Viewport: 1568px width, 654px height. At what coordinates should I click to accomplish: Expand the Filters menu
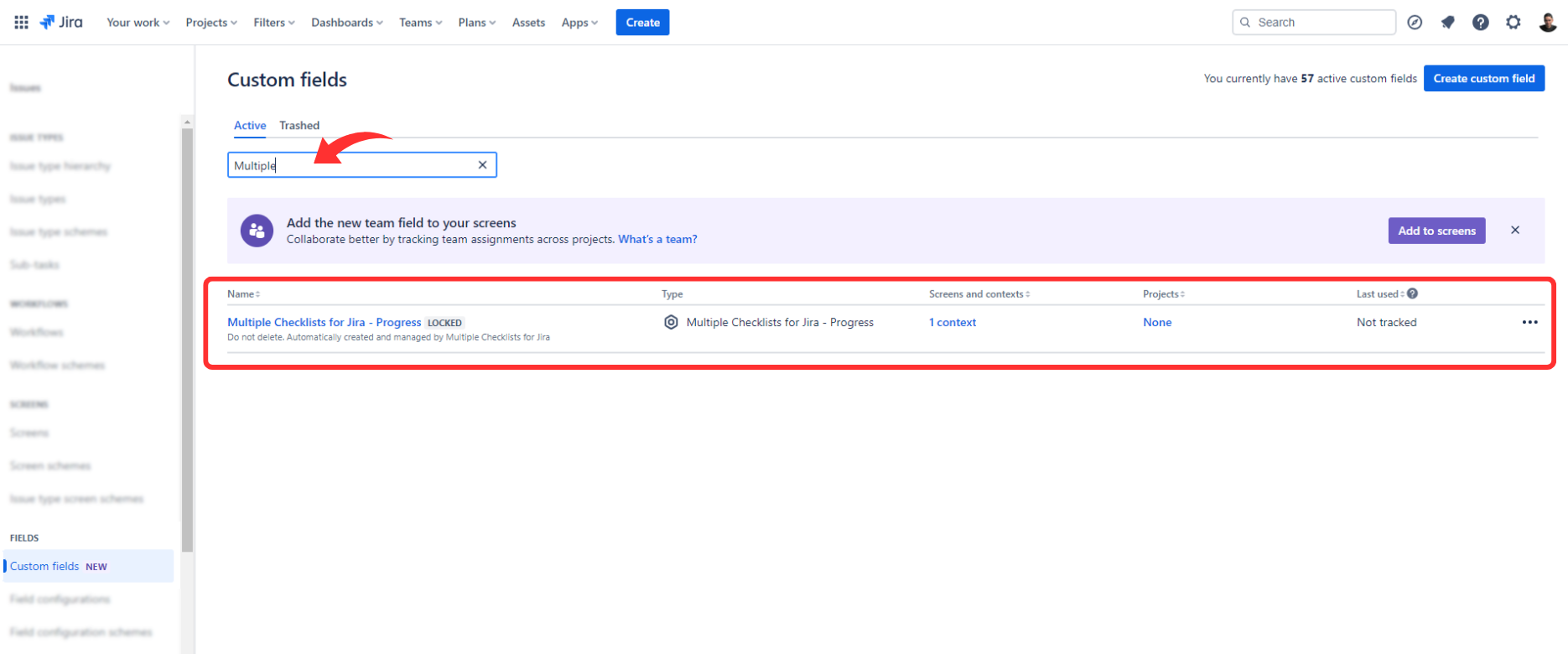pos(274,23)
